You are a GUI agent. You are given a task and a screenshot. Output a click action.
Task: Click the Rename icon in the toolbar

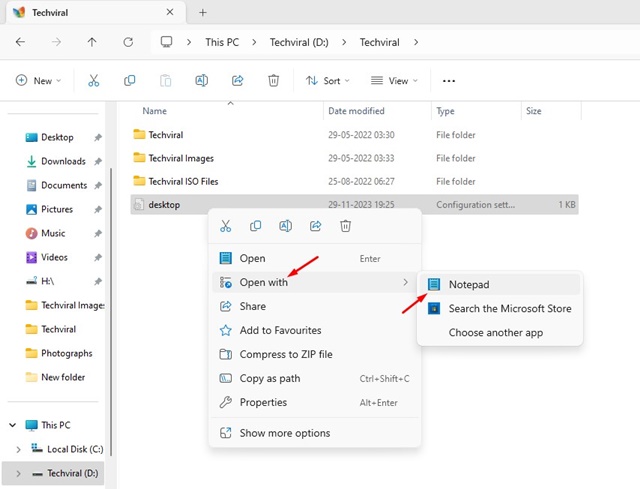click(x=202, y=81)
